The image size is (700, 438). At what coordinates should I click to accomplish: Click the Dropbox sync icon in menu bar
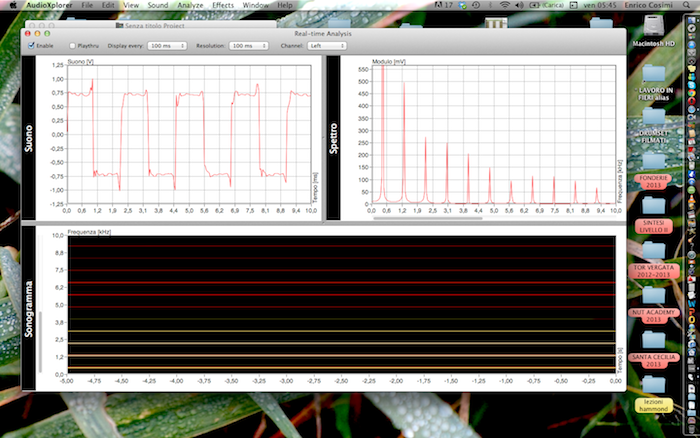click(x=462, y=5)
